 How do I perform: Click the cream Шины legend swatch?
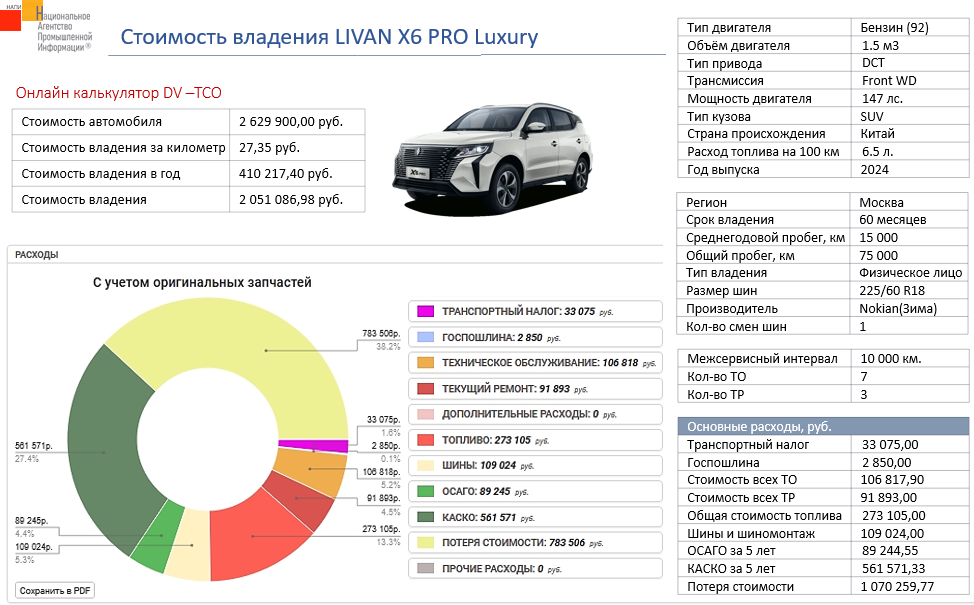425,466
